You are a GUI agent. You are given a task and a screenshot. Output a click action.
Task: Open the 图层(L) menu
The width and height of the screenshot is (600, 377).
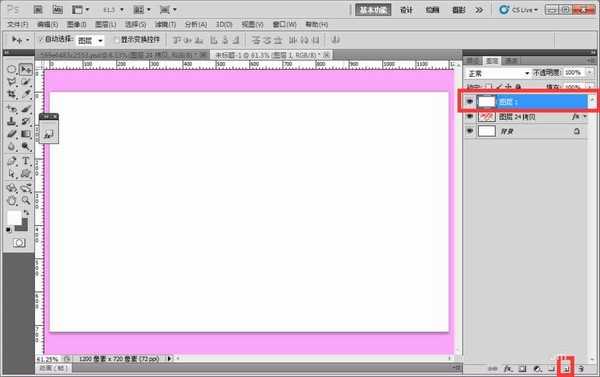click(x=106, y=24)
